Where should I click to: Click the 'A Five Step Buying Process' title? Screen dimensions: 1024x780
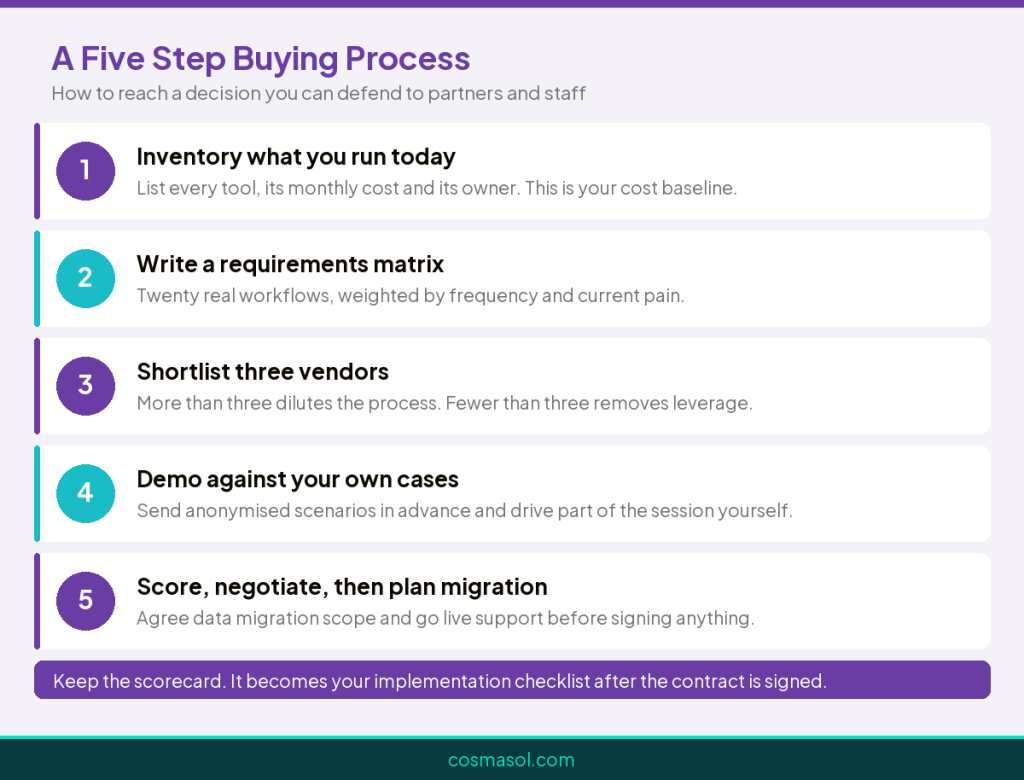(x=261, y=59)
